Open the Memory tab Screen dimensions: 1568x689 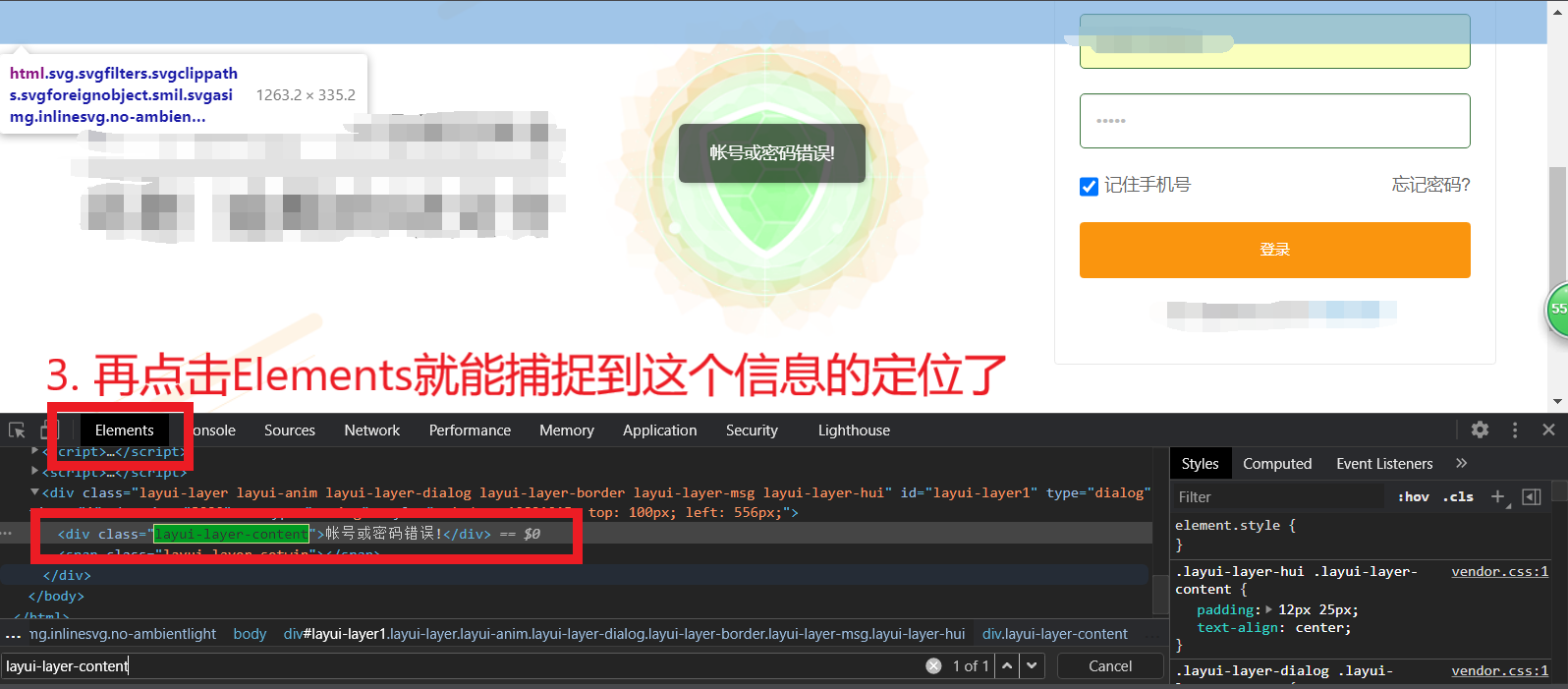tap(567, 431)
